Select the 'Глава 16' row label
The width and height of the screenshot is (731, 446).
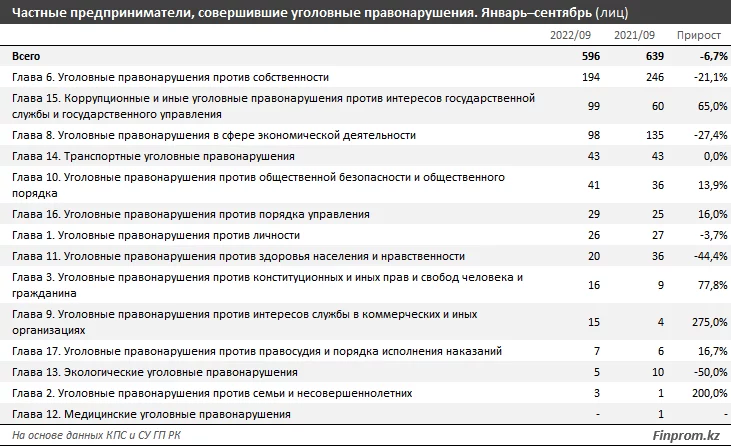[191, 214]
